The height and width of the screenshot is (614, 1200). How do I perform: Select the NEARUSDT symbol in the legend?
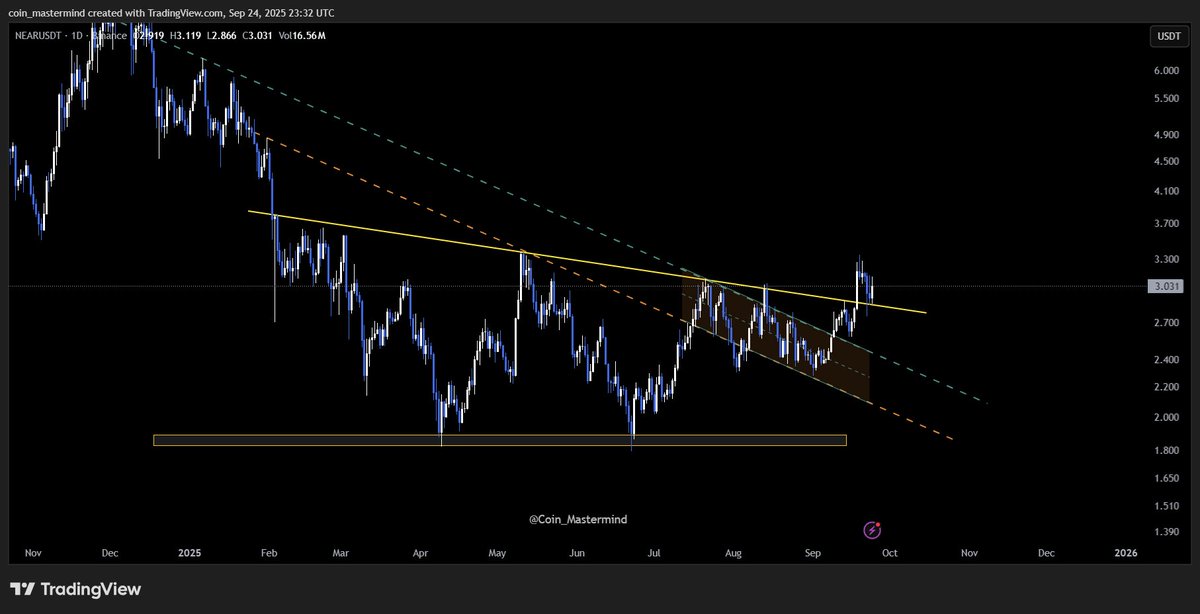[x=38, y=36]
